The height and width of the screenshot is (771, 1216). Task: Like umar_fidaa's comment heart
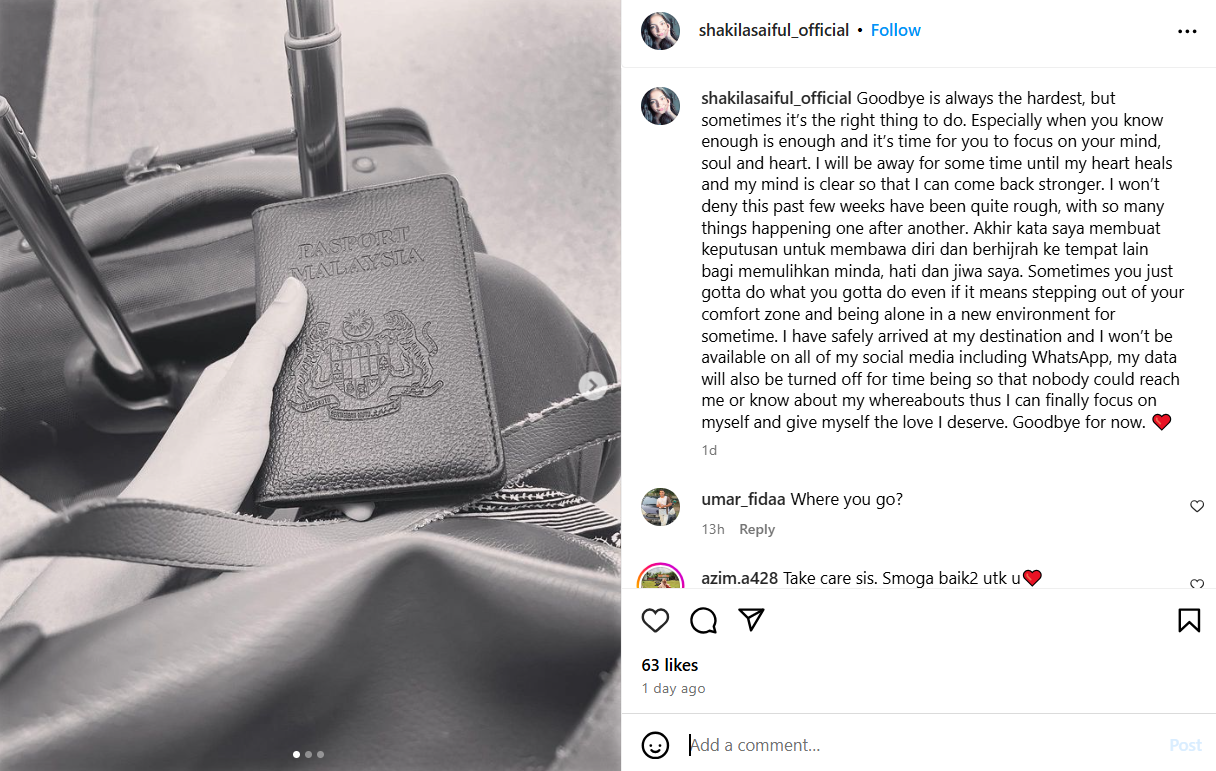[x=1197, y=507]
